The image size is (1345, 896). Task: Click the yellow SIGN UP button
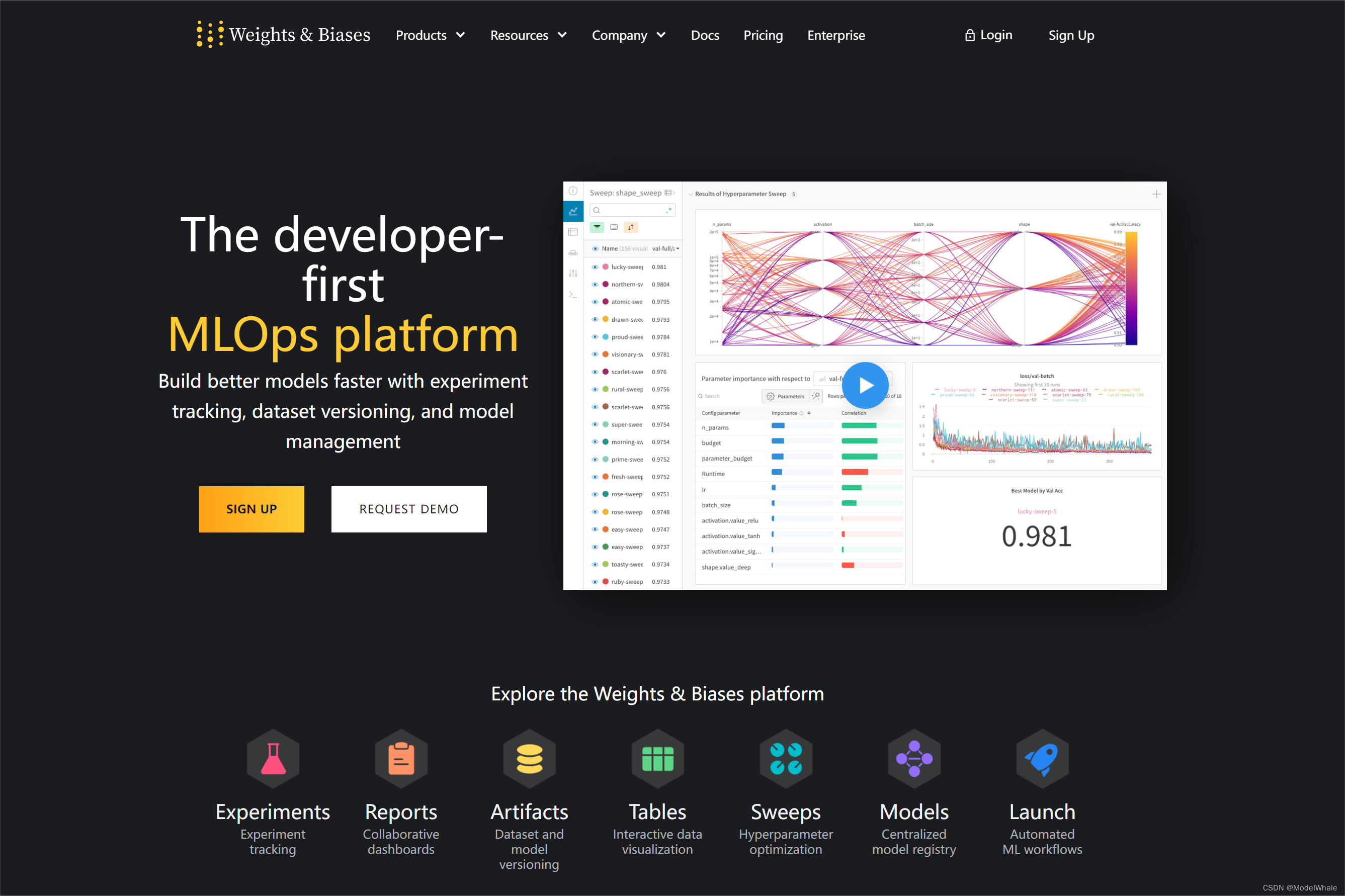(x=251, y=509)
